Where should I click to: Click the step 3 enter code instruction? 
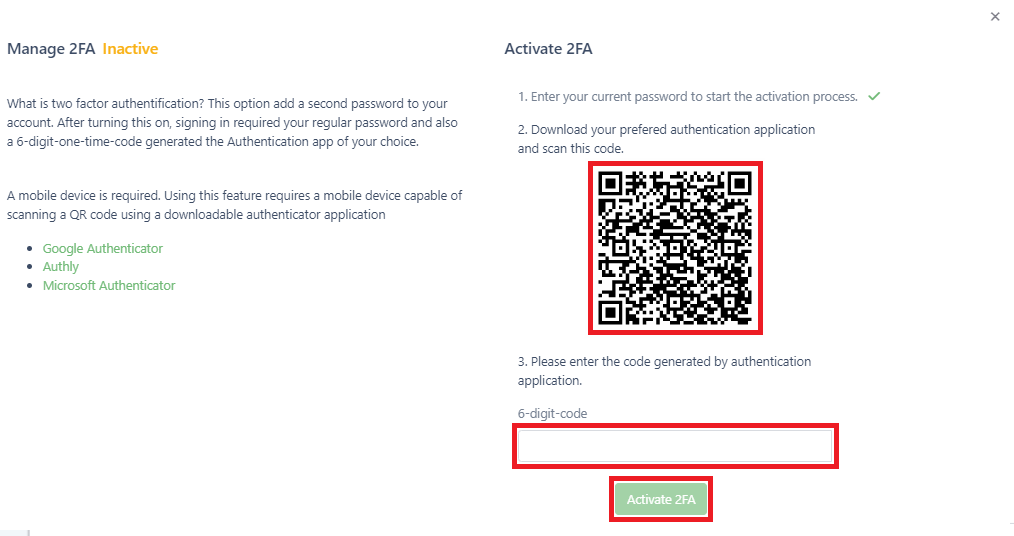664,370
